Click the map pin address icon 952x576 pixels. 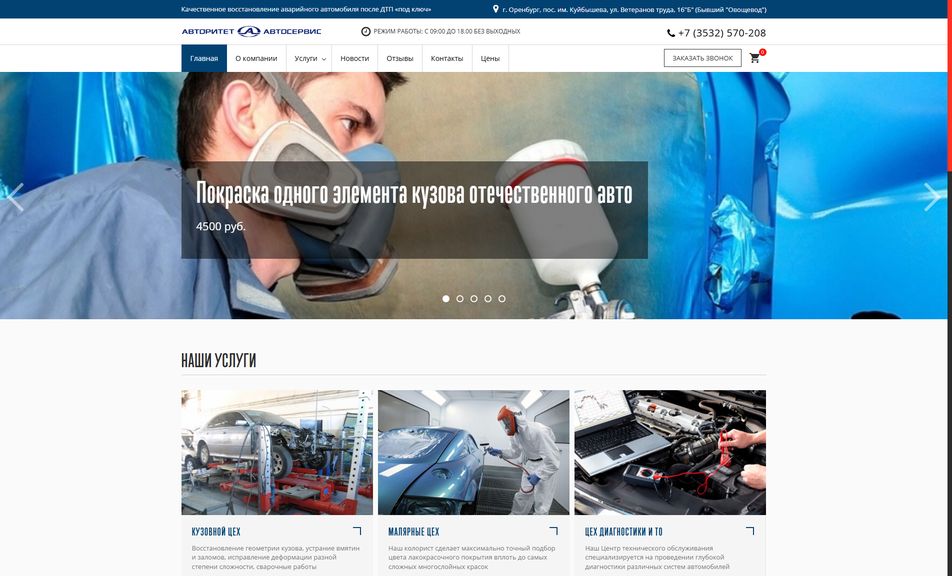495,9
